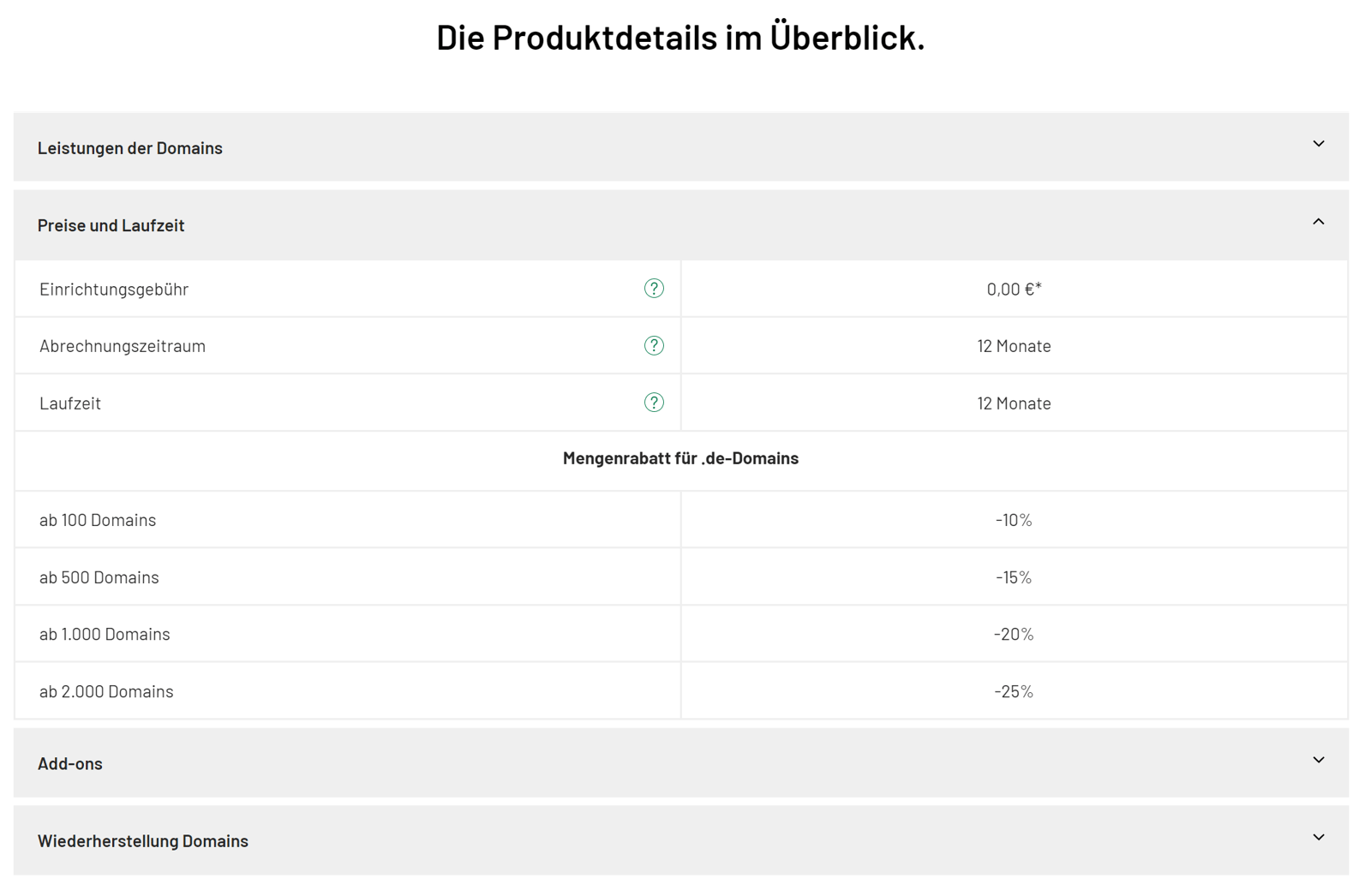Viewport: 1371px width, 896px height.
Task: Click the Wiederherstellung Domains title
Action: coord(143,841)
